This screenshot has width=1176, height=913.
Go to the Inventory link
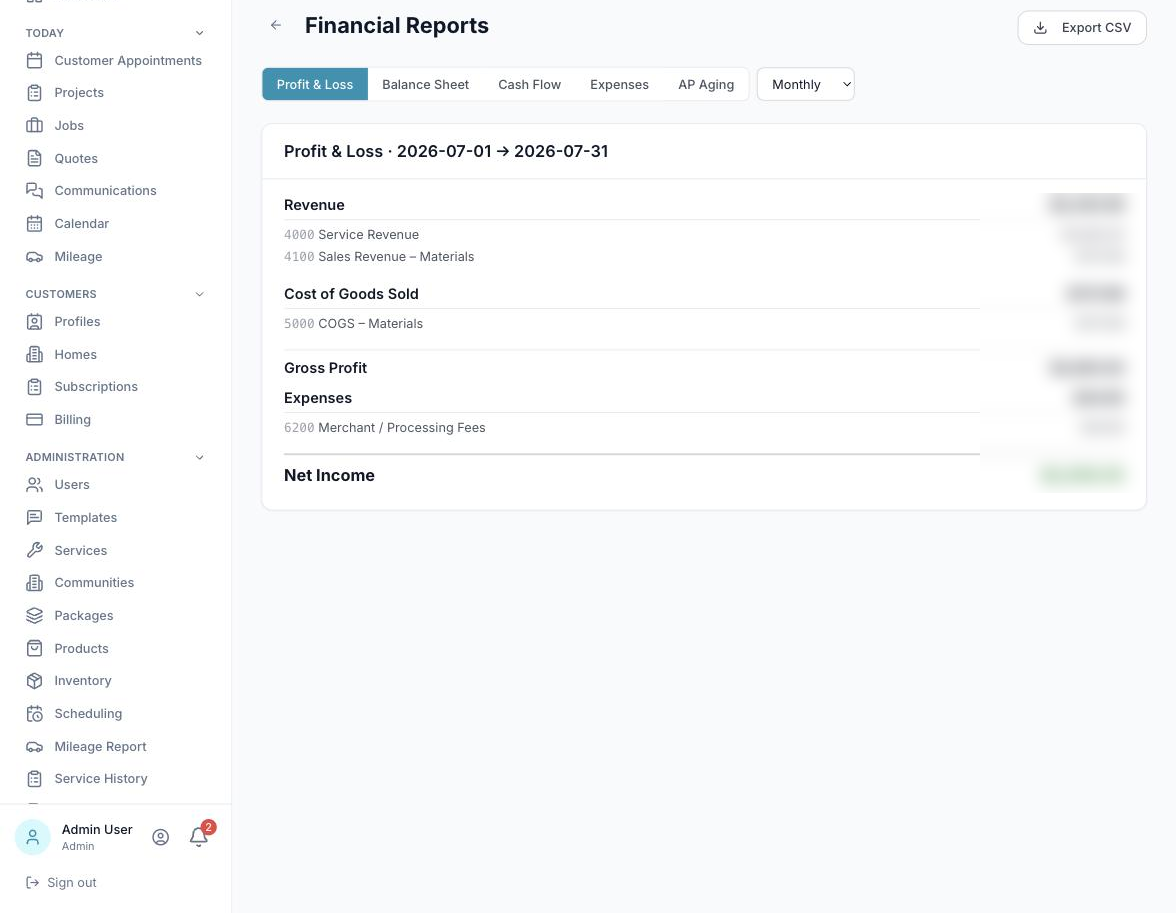point(82,680)
